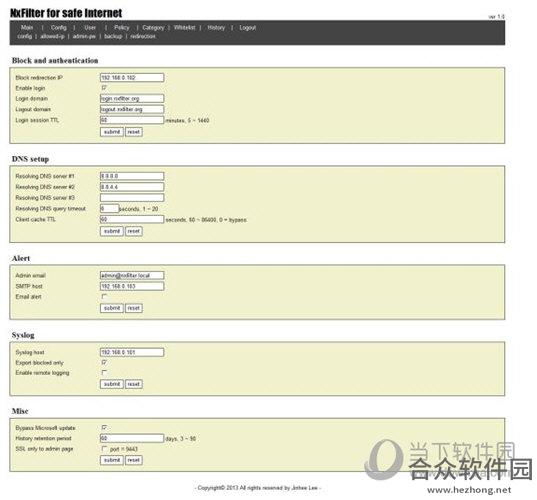The height and width of the screenshot is (500, 537).
Task: Click the Client cache TTL field
Action: [x=132, y=219]
